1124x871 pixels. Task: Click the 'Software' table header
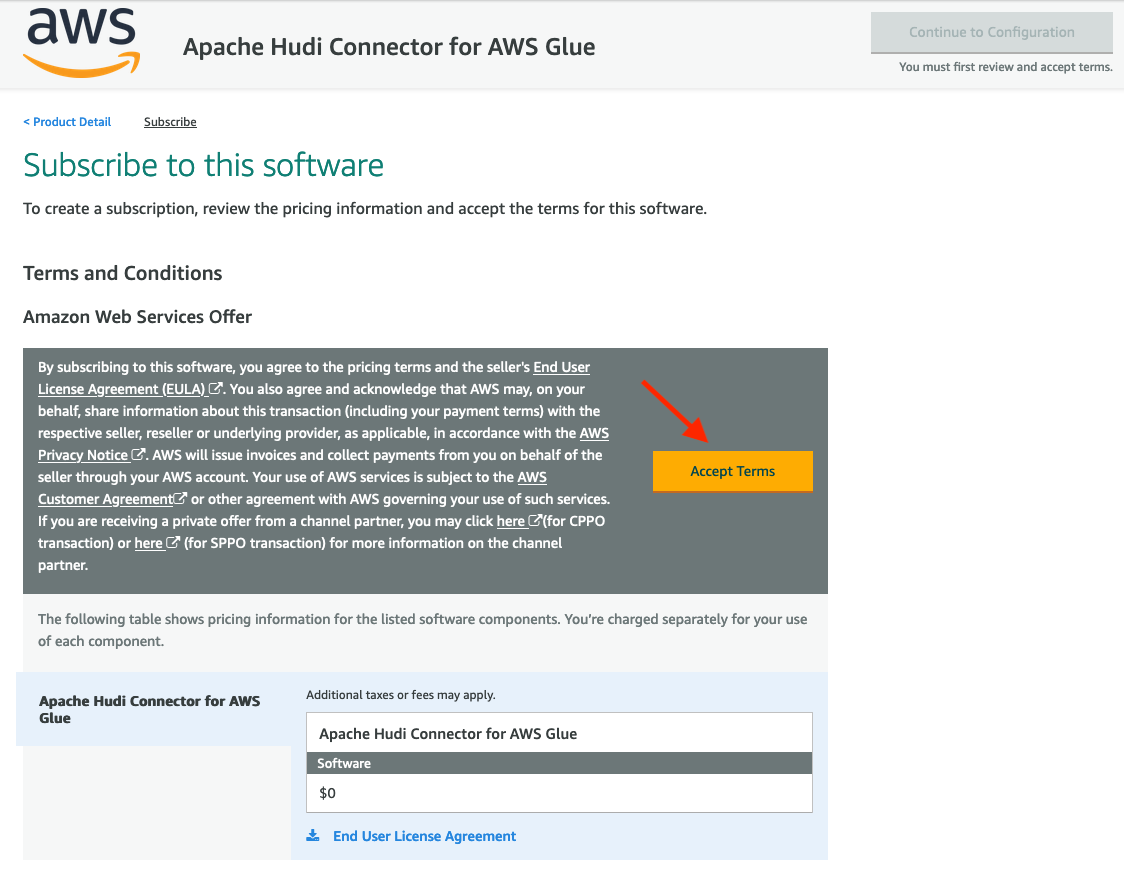coord(559,763)
